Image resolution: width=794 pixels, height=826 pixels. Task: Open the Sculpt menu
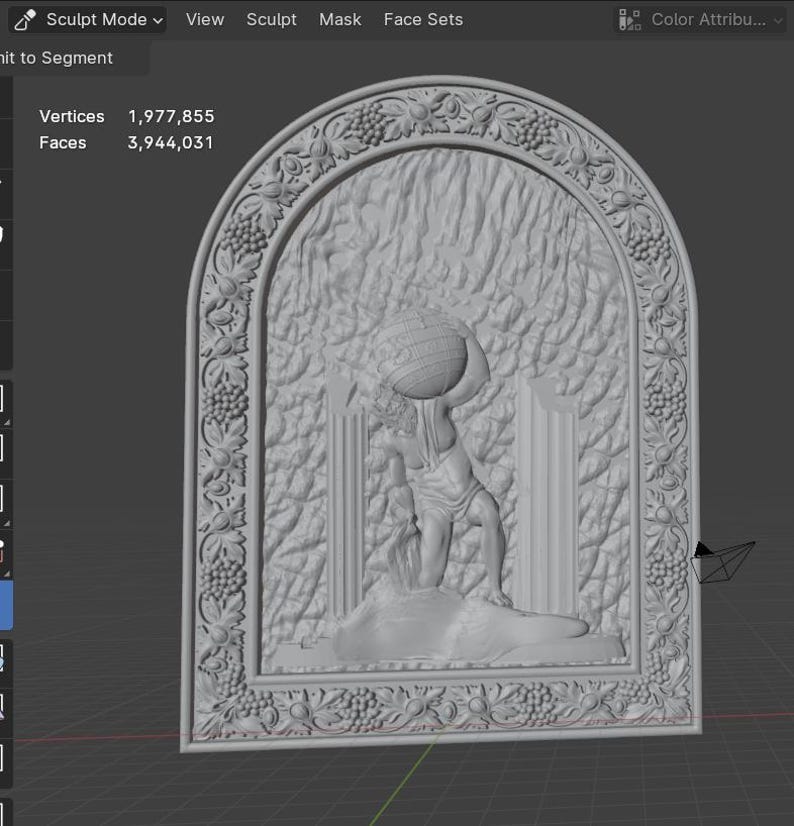tap(271, 19)
